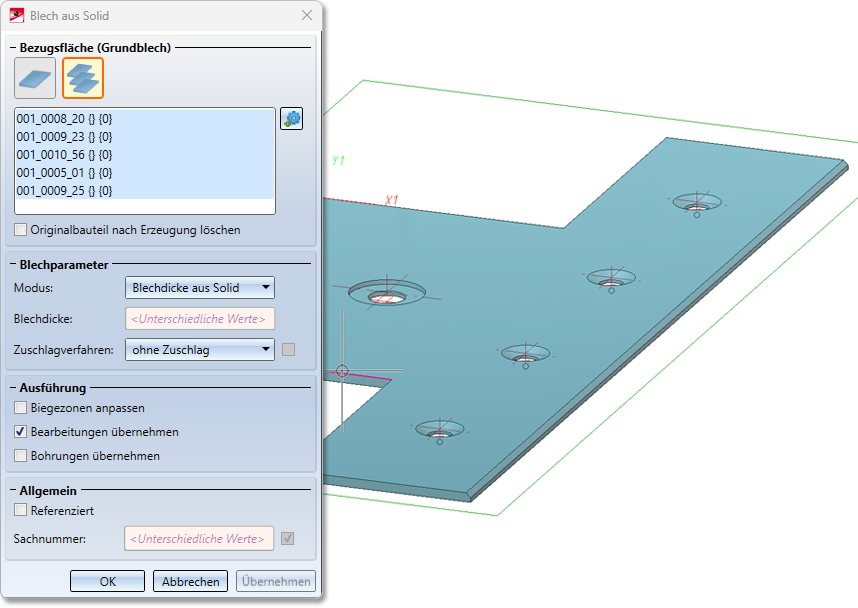Click the Sachnummer input field
This screenshot has width=858, height=608.
coord(199,538)
